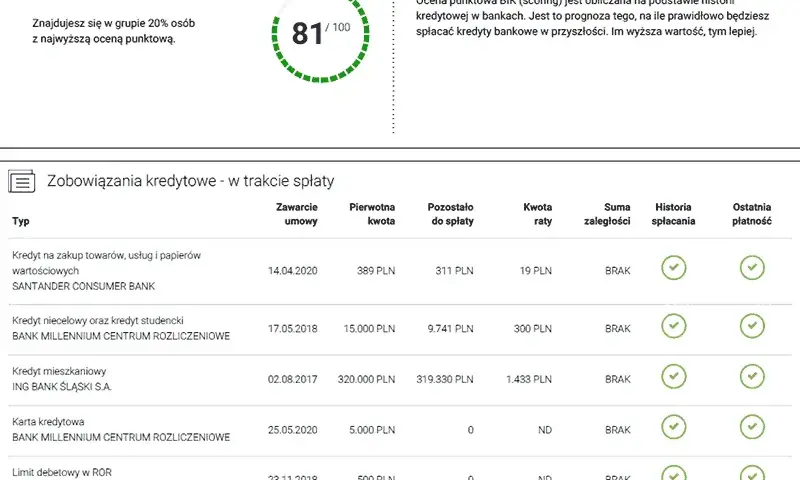
Task: Click the amount 320.000 PLN
Action: point(366,380)
